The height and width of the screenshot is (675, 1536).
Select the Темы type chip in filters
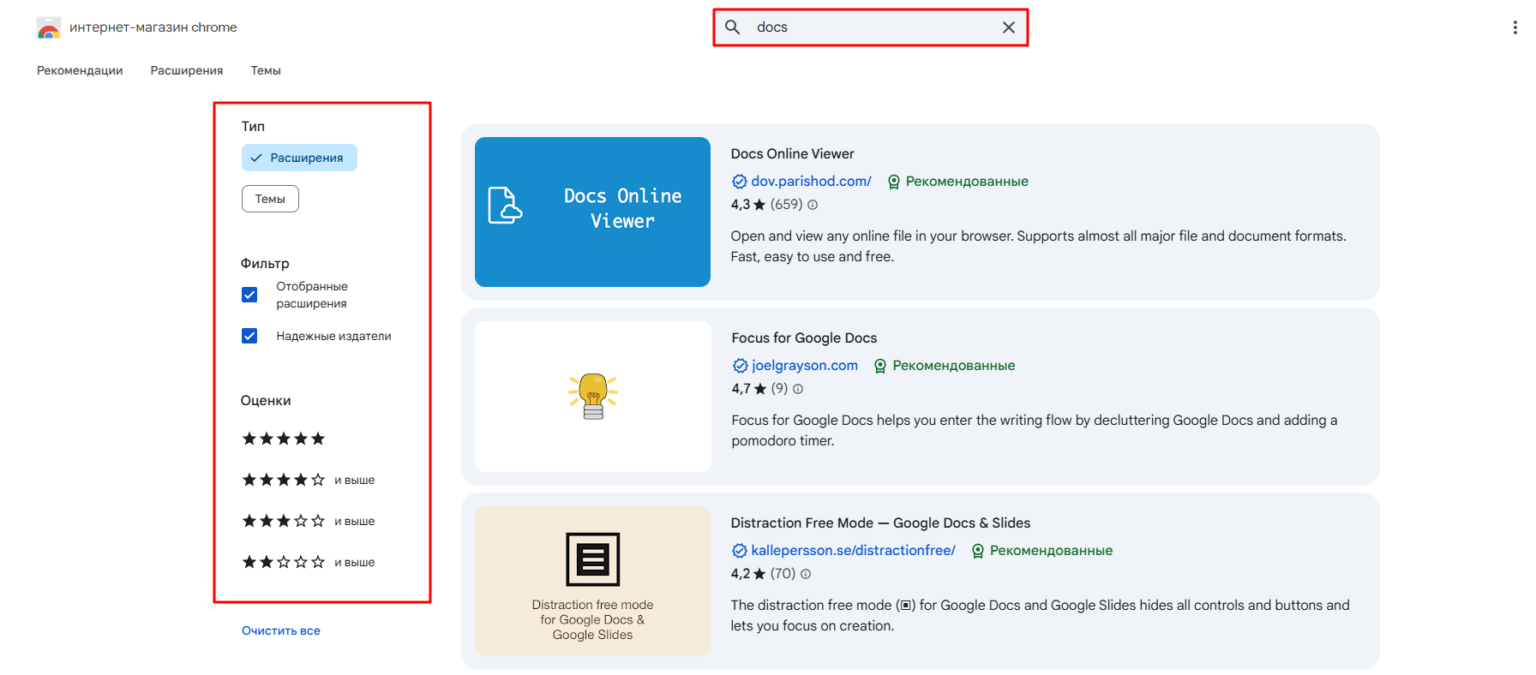270,199
